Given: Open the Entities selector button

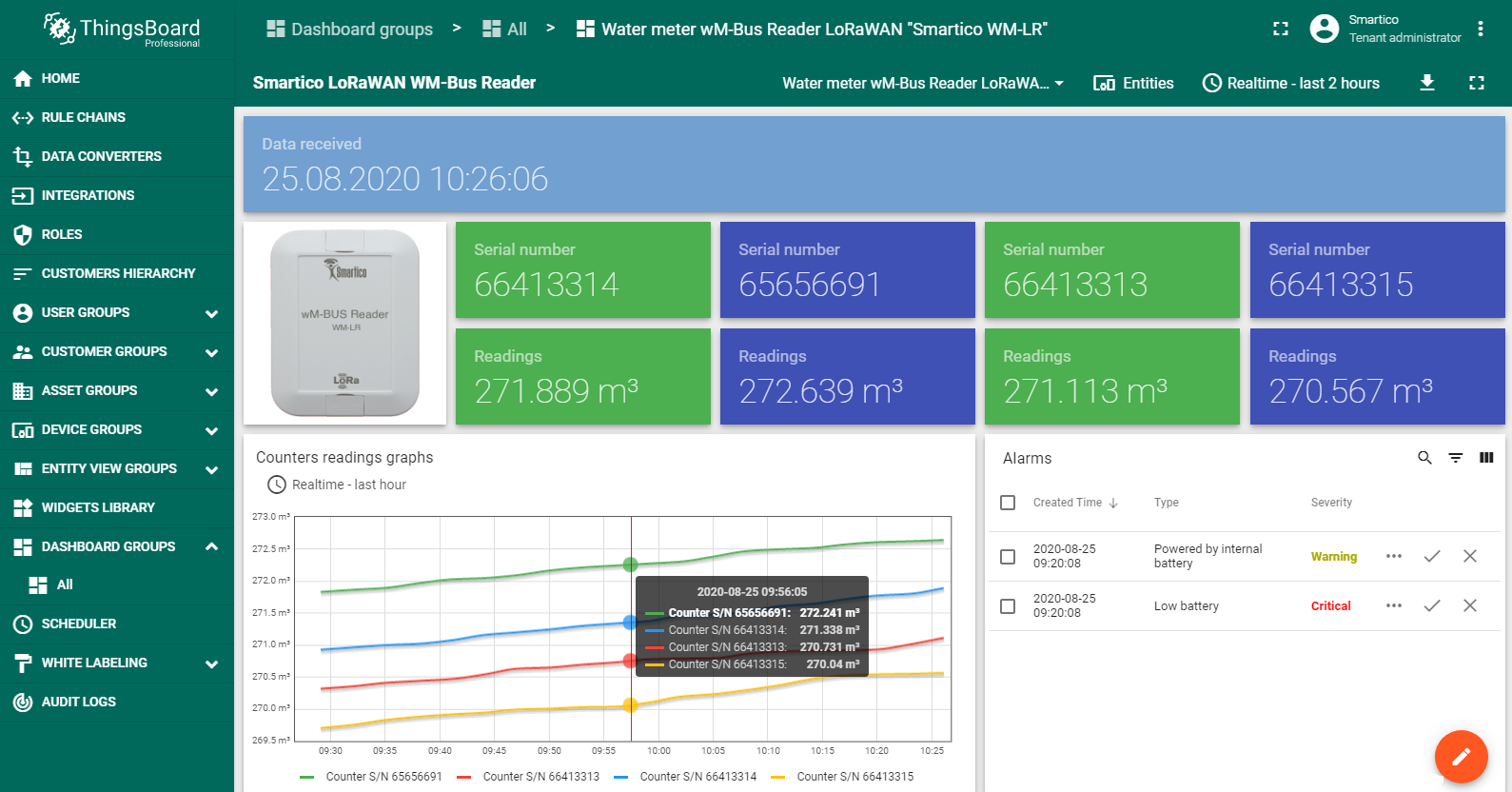Looking at the screenshot, I should coord(1133,83).
